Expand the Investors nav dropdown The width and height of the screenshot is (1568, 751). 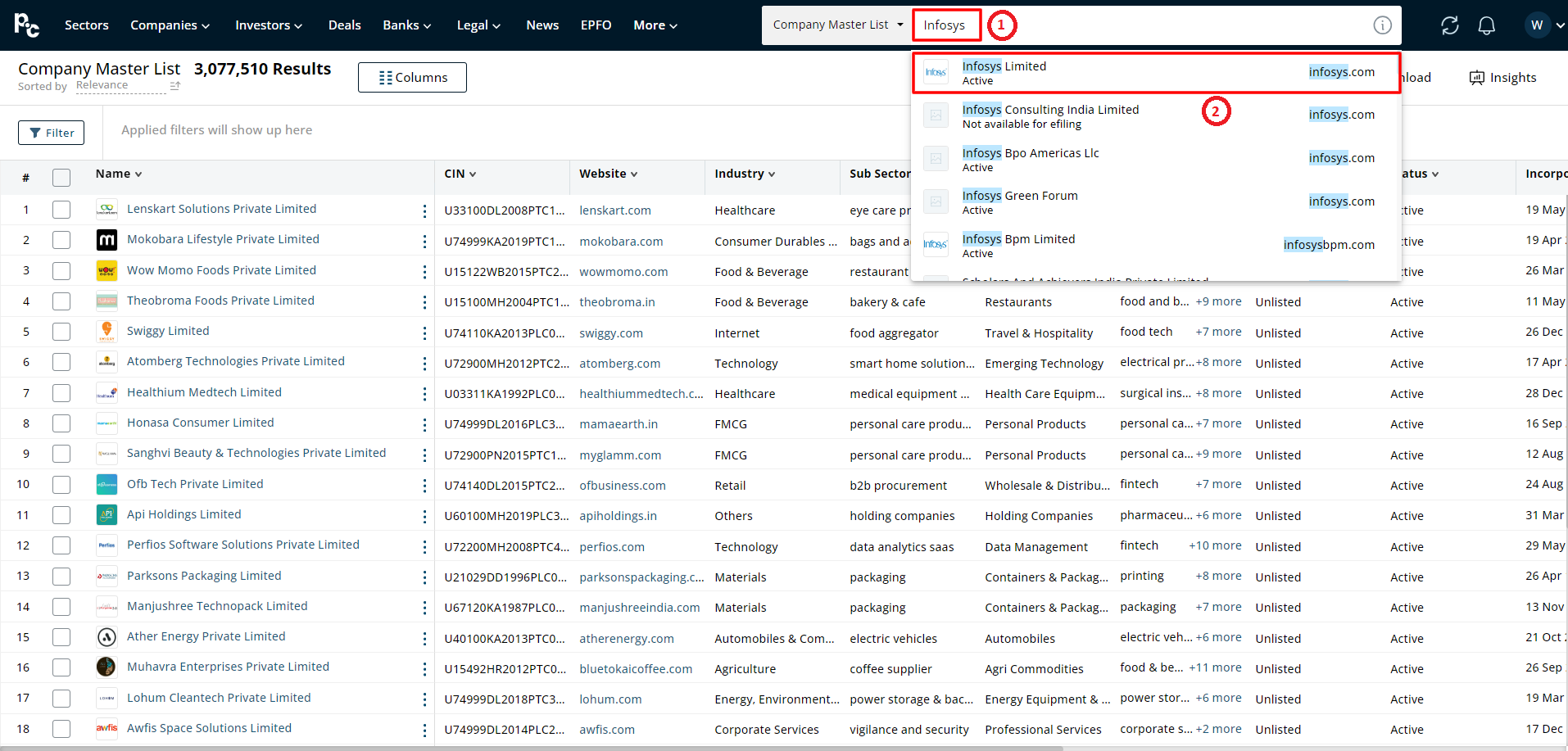(269, 25)
